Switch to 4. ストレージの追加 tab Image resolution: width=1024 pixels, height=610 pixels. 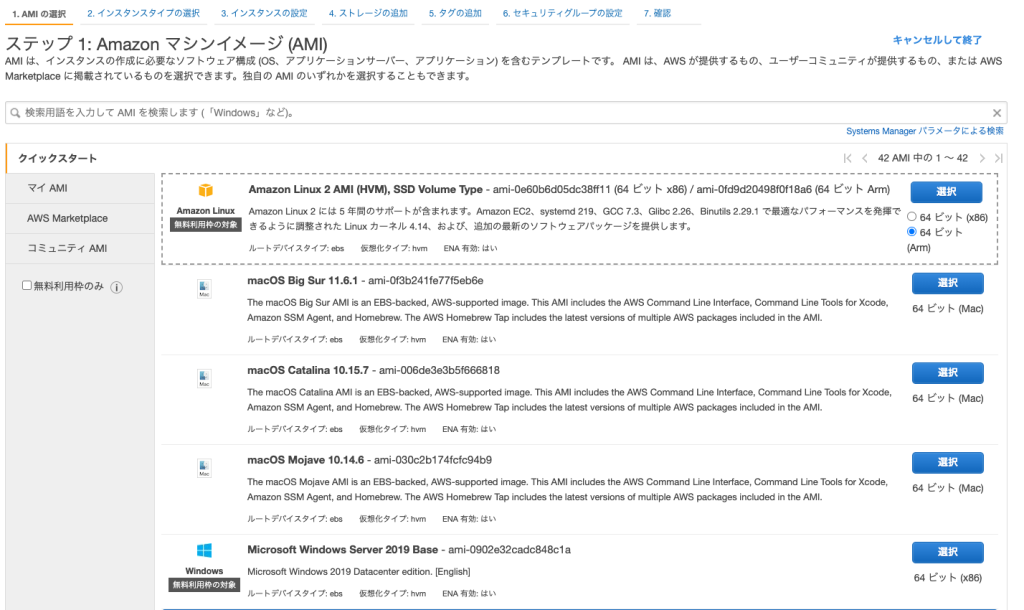[368, 13]
